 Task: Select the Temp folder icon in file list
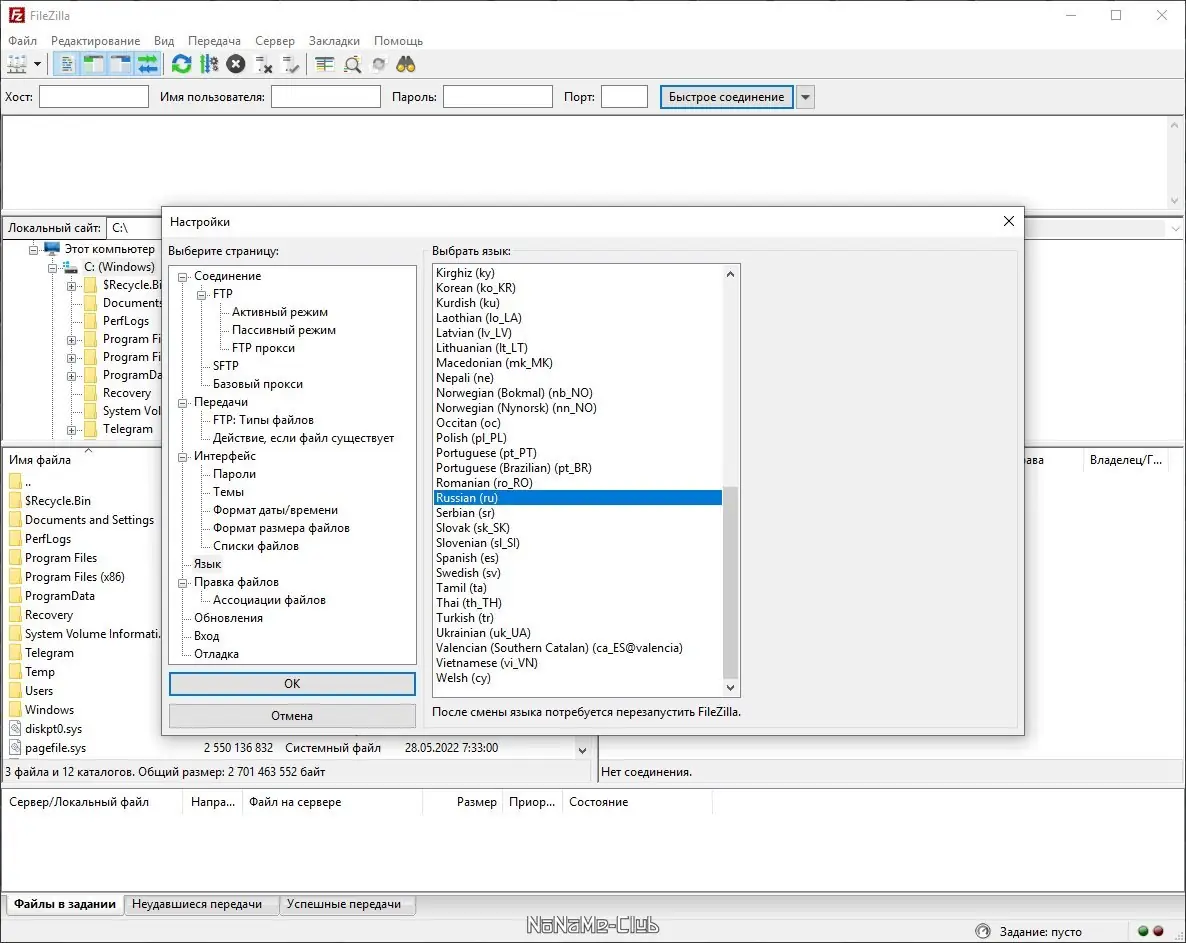click(x=15, y=672)
